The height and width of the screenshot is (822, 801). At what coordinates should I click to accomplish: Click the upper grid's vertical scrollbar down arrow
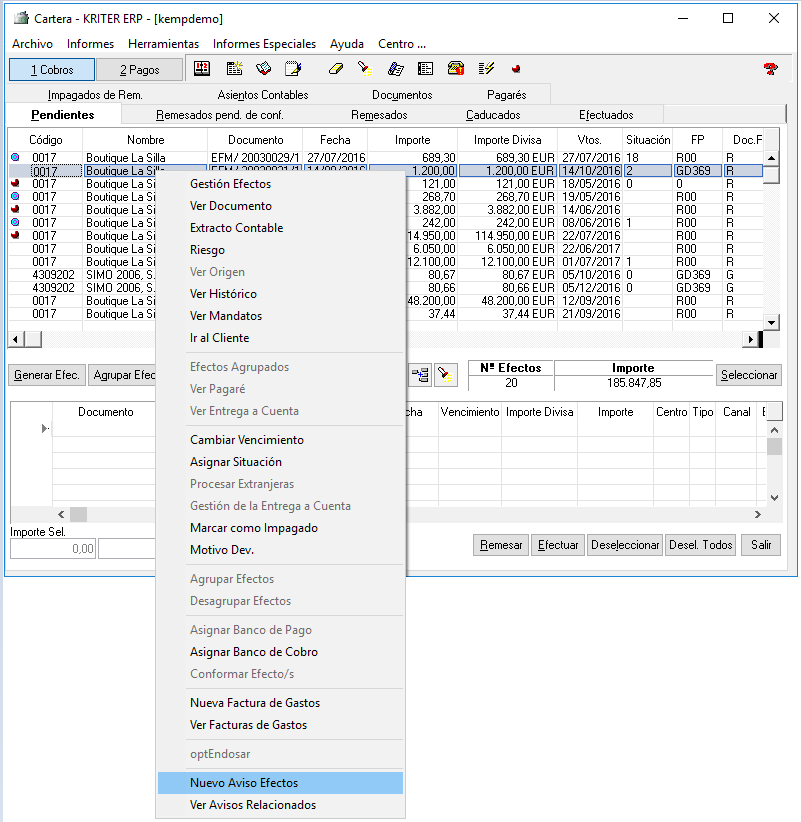click(771, 322)
